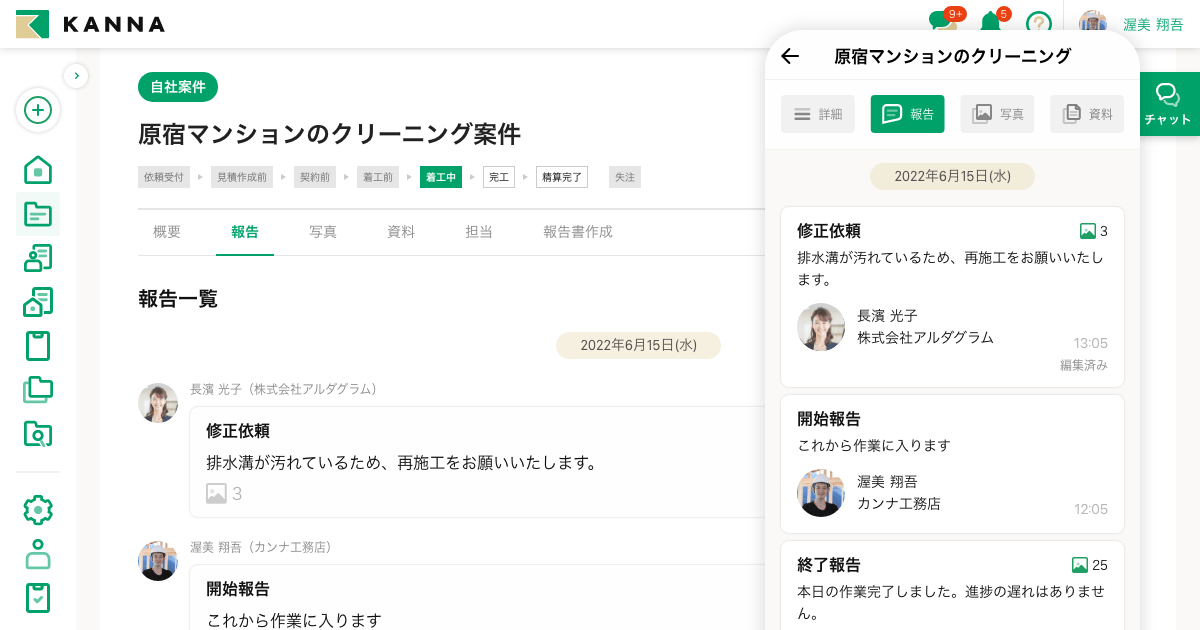Viewport: 1200px width, 630px height.
Task: Select 資料 button in mobile panel
Action: pyautogui.click(x=1087, y=114)
